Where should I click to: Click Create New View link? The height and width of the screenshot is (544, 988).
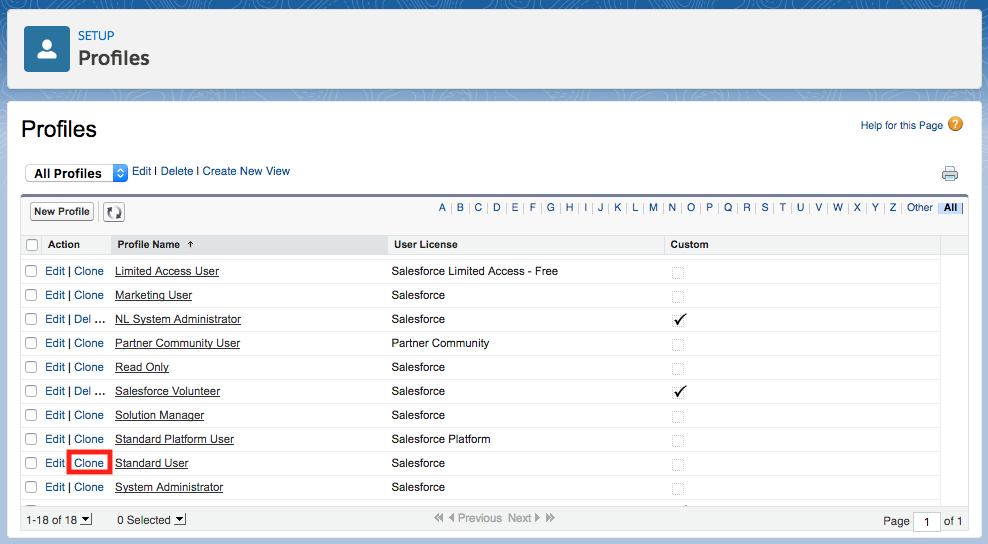click(246, 171)
